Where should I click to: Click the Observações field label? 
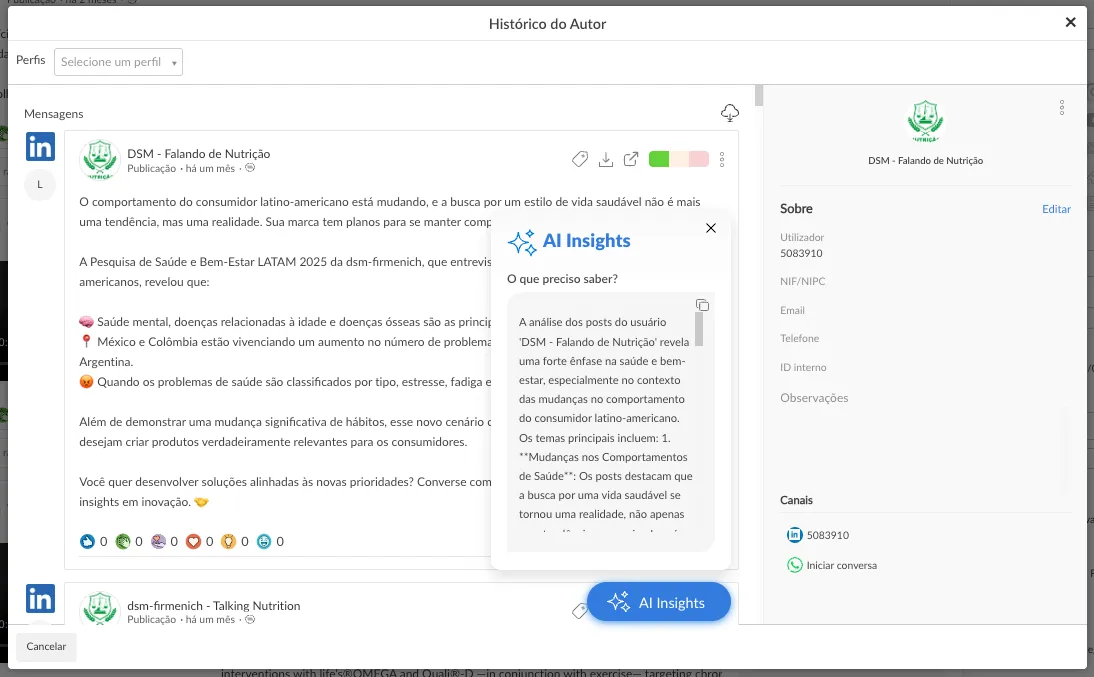(814, 398)
